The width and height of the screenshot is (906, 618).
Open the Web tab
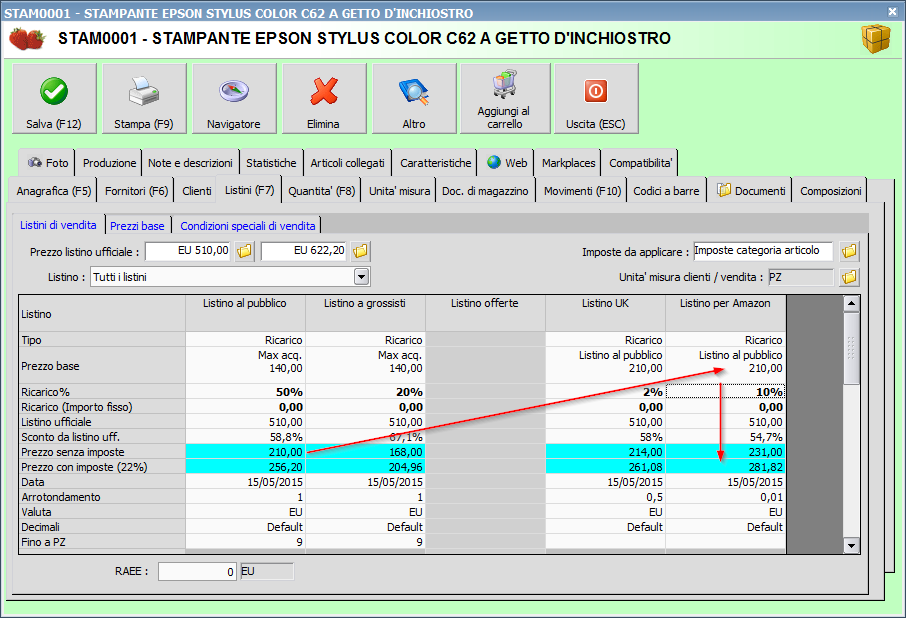(x=507, y=163)
